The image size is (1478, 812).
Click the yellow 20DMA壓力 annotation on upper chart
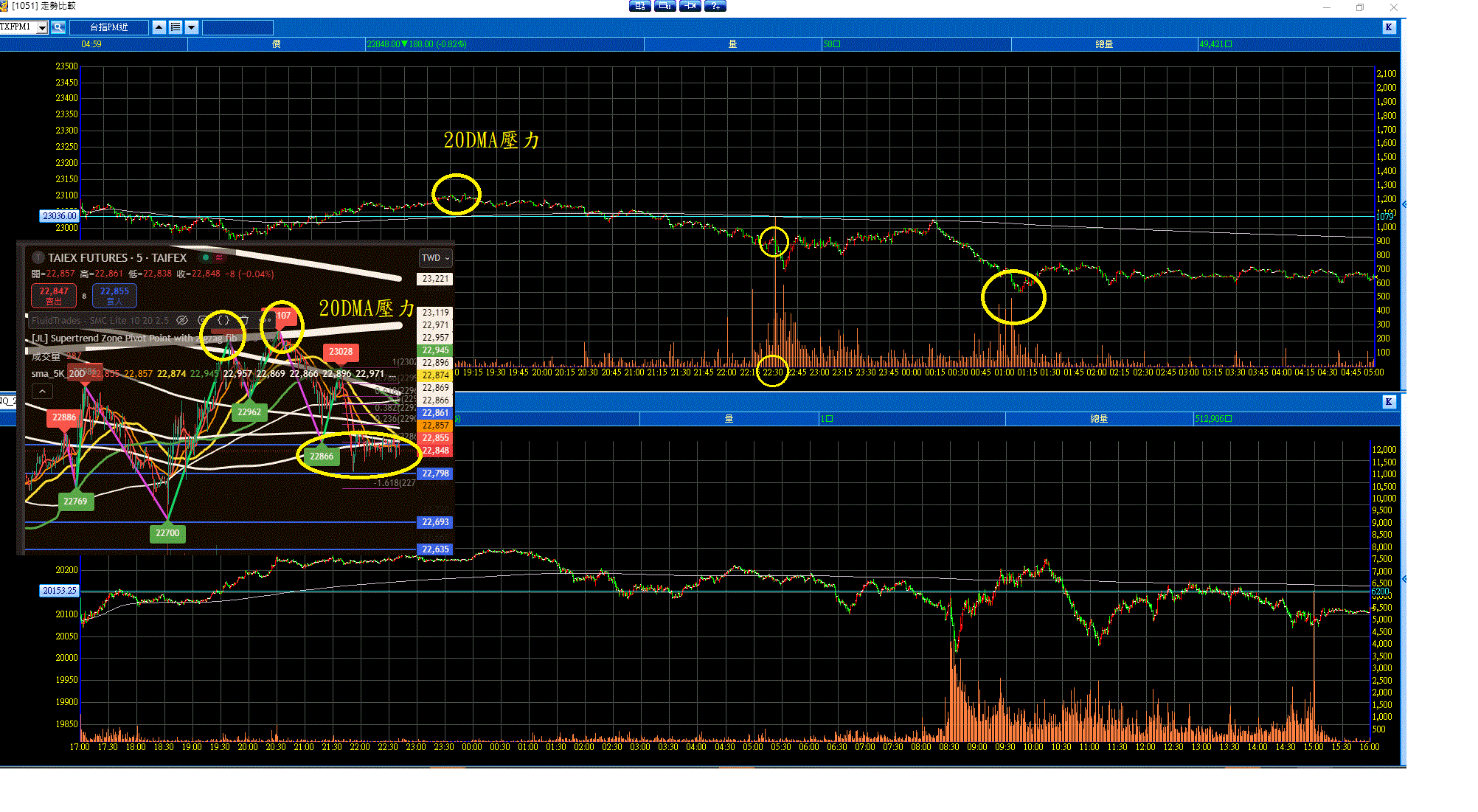[x=491, y=140]
